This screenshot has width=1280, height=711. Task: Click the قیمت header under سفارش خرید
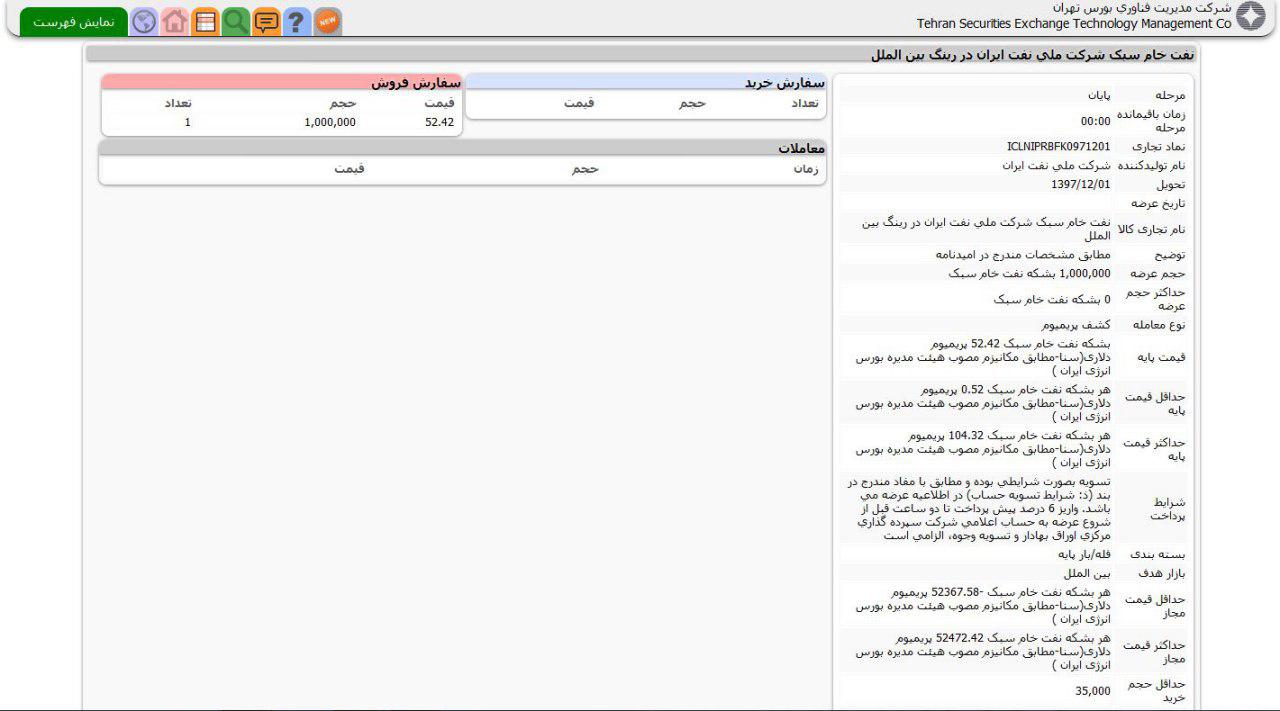(x=579, y=103)
